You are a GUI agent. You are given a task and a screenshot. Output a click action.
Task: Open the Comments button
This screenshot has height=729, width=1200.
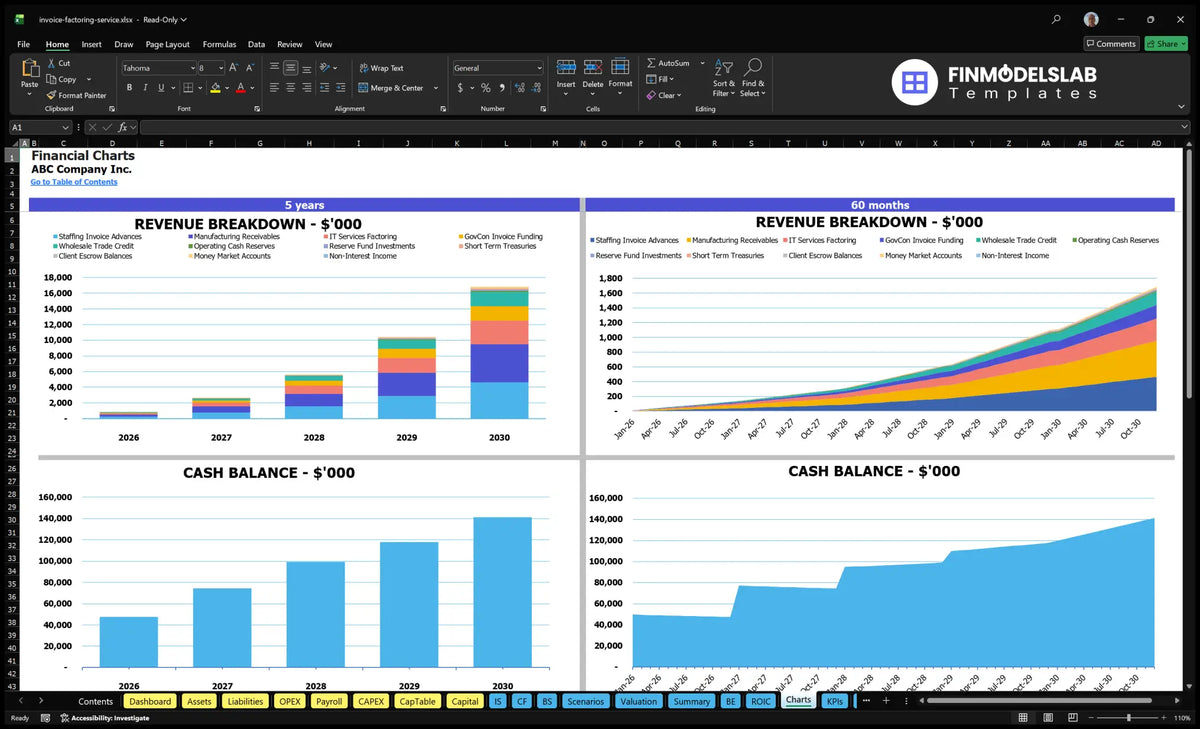(1111, 44)
